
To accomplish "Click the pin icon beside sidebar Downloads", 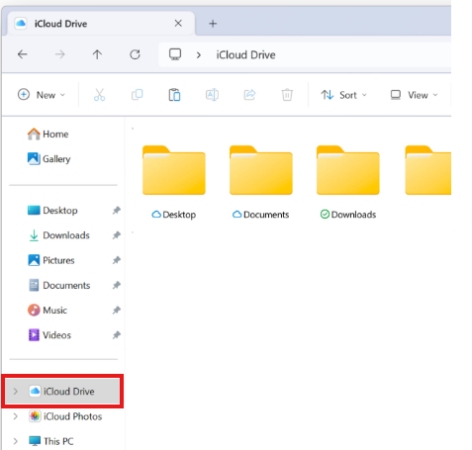I will click(x=116, y=235).
